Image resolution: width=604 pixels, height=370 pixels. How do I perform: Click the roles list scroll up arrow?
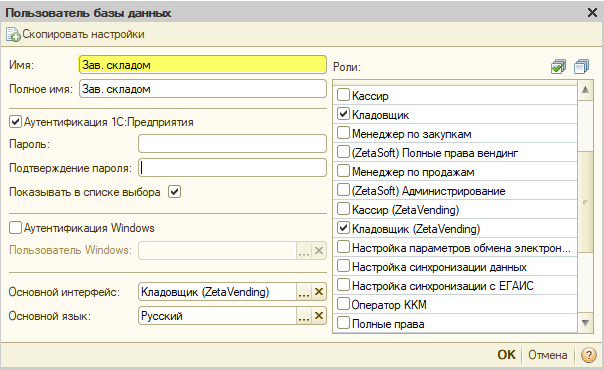(585, 90)
